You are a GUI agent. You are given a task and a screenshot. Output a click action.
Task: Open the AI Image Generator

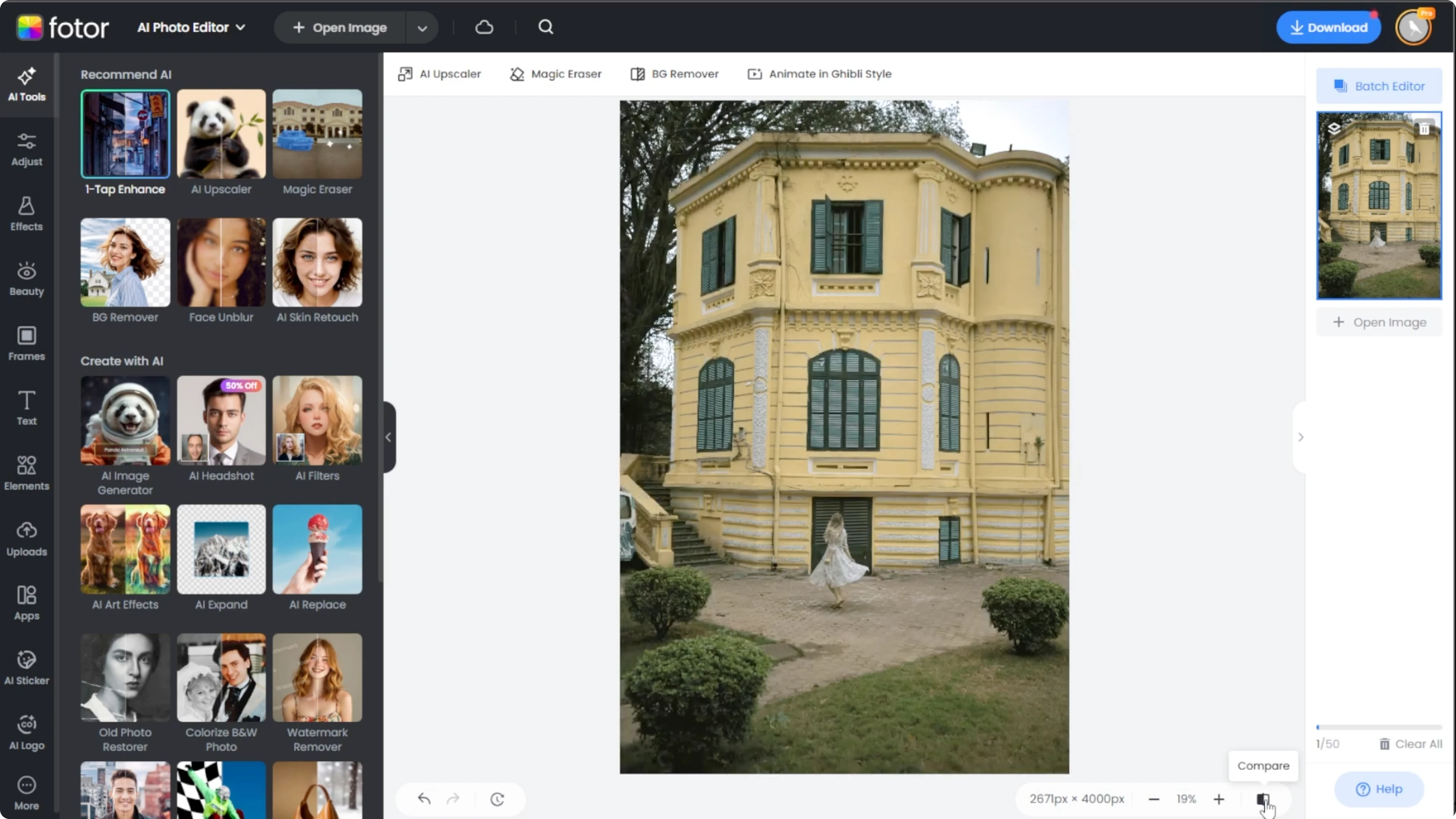(125, 436)
